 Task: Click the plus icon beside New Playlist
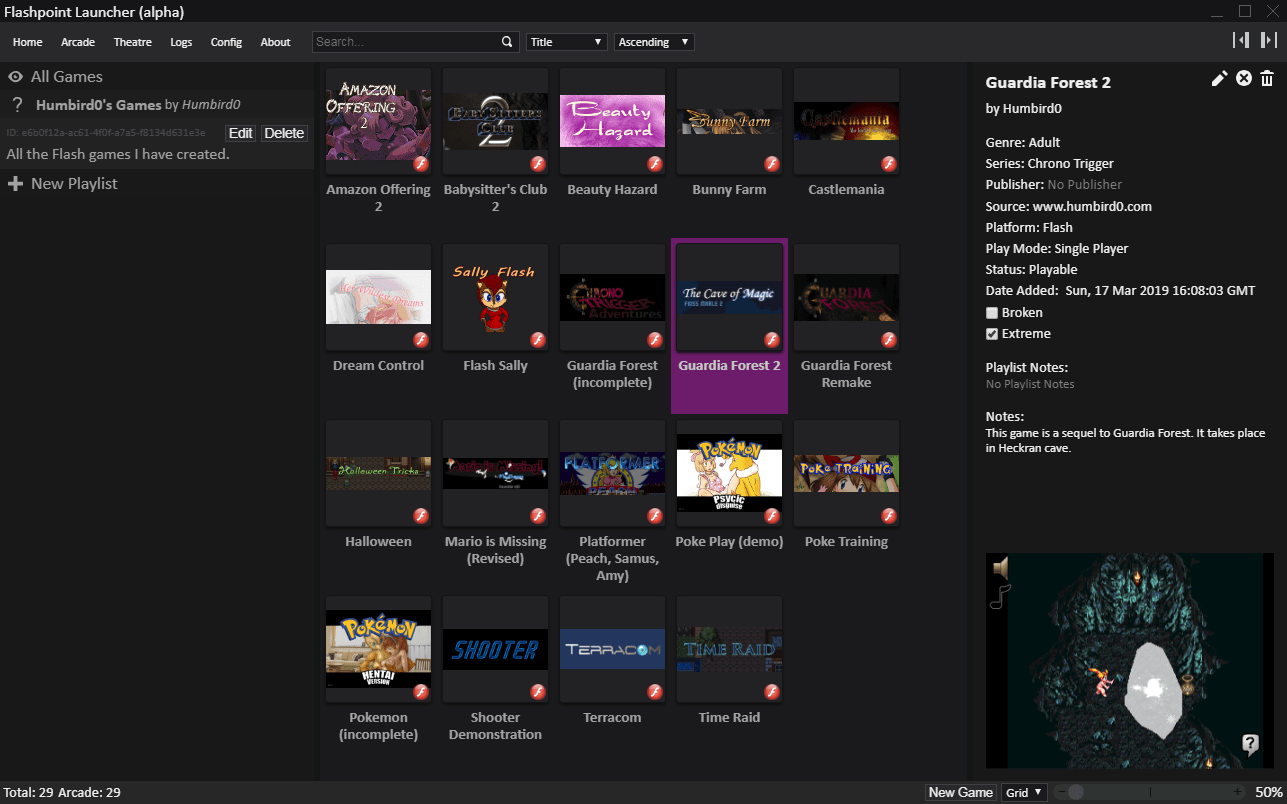pos(16,184)
